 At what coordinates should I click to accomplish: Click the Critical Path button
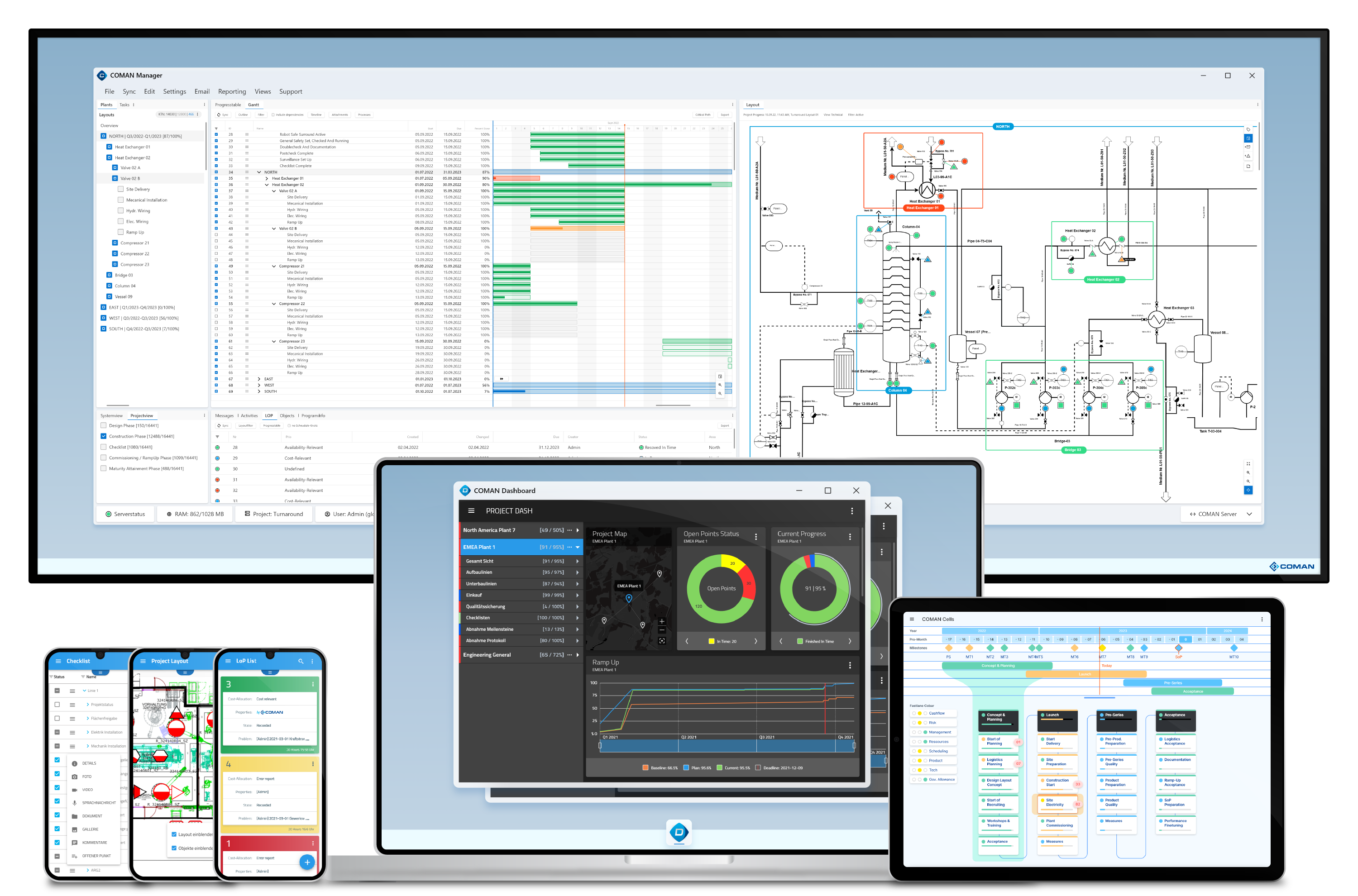click(x=703, y=115)
